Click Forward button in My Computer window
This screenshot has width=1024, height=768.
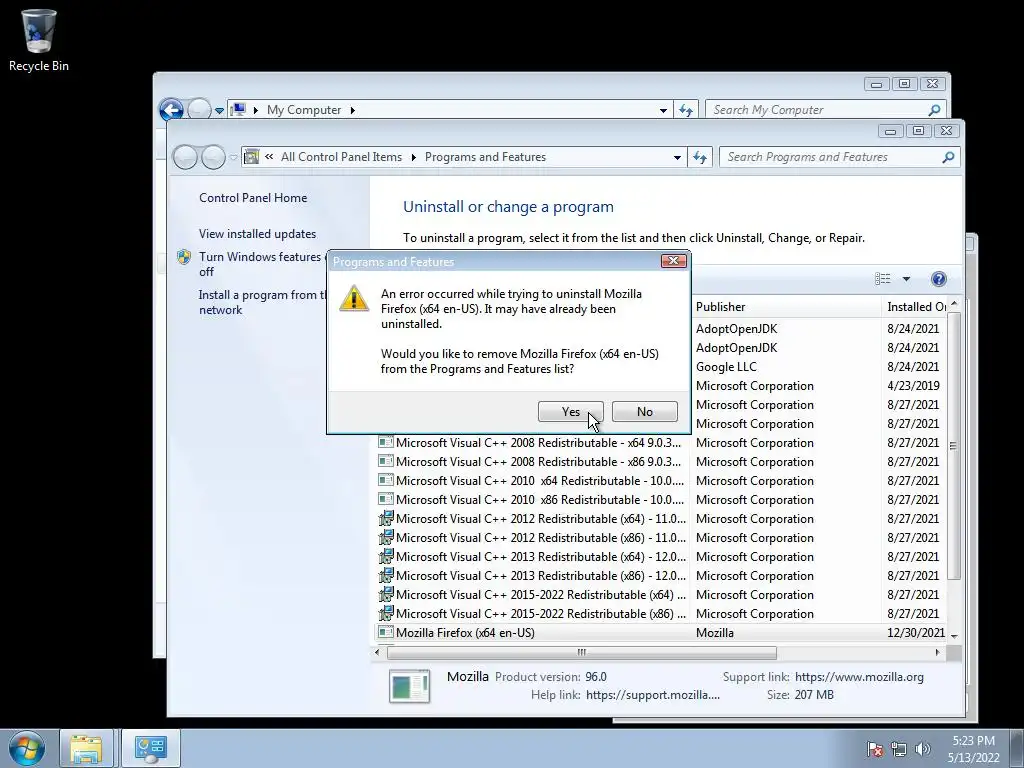[x=199, y=110]
